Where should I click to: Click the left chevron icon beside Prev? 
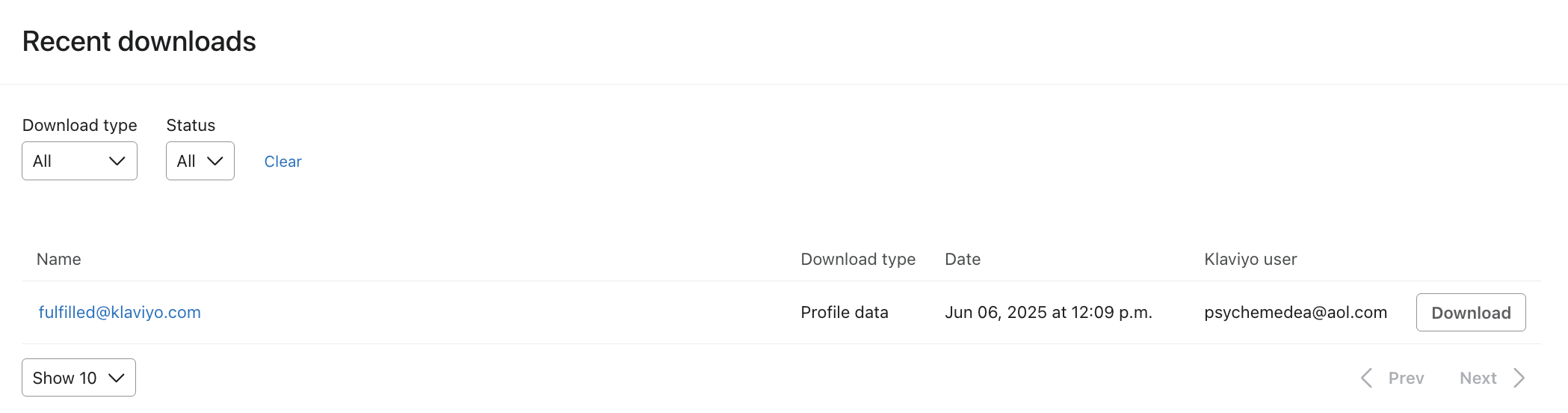pyautogui.click(x=1366, y=378)
